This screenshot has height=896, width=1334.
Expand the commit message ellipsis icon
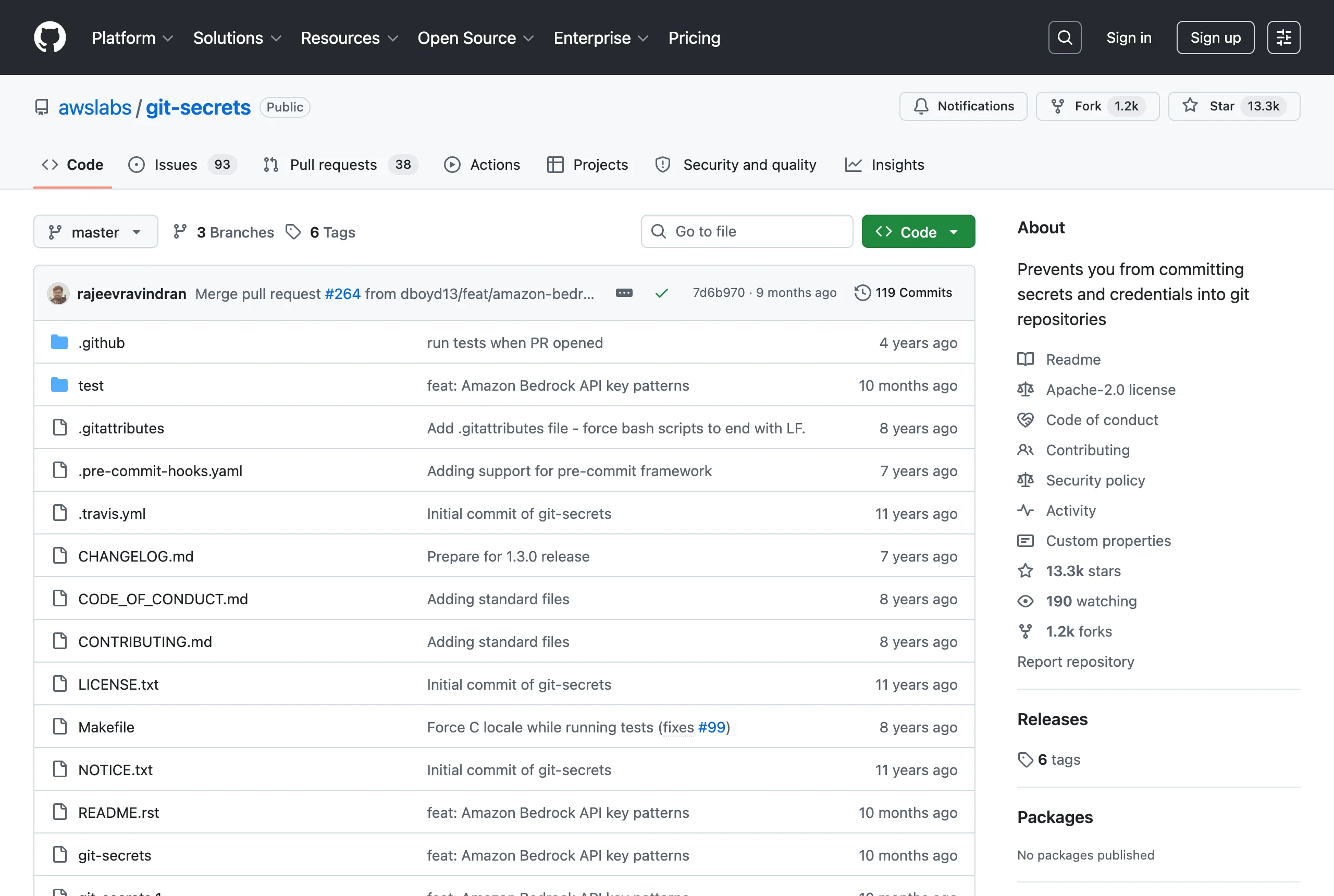(624, 293)
